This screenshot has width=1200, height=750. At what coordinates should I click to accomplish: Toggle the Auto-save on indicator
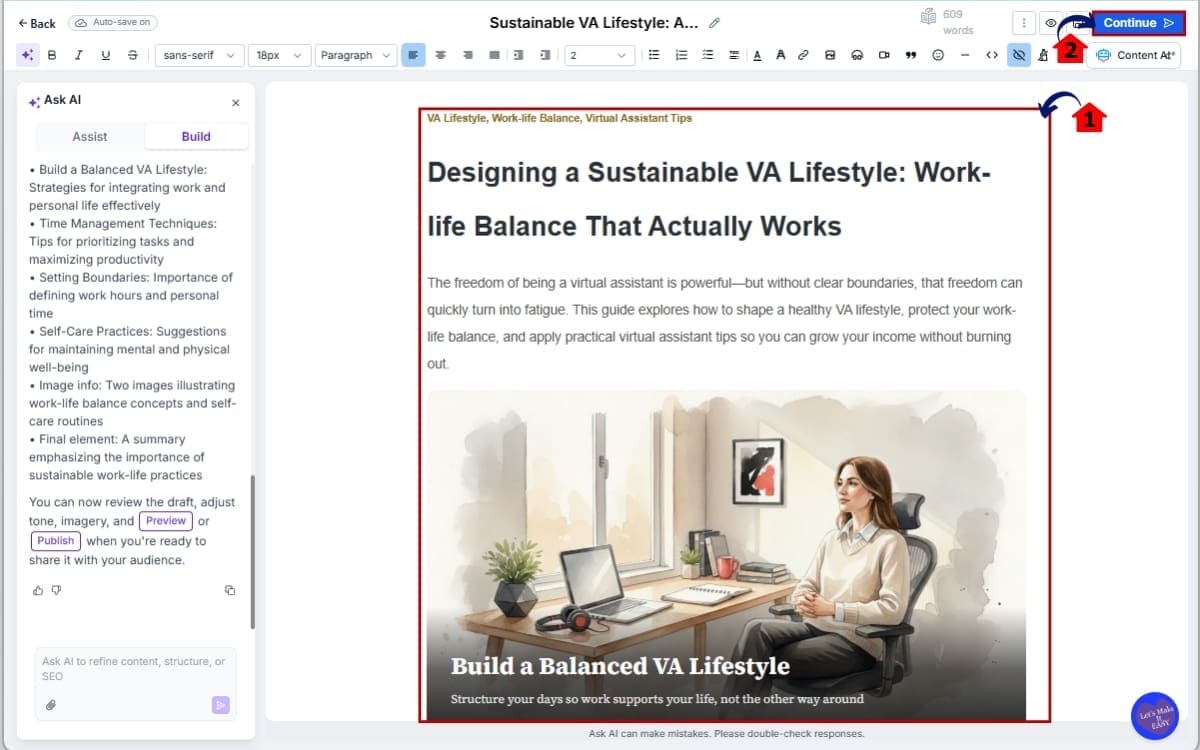113,23
